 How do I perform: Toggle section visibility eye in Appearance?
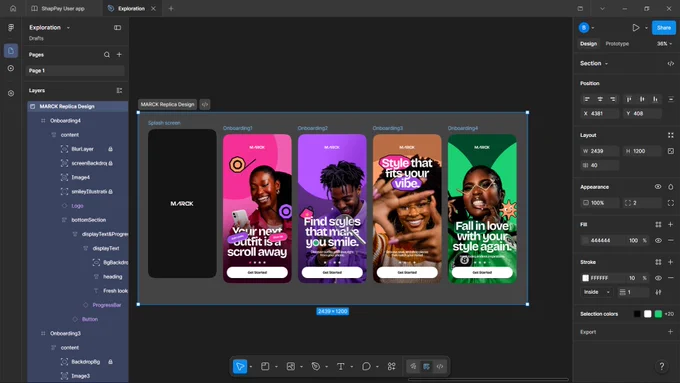pos(658,187)
